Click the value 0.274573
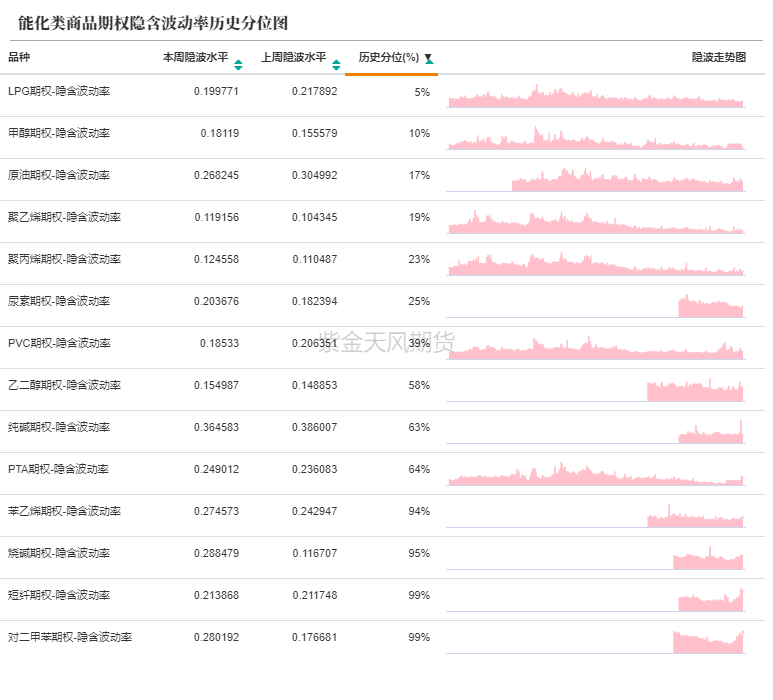This screenshot has width=773, height=700. click(x=216, y=511)
